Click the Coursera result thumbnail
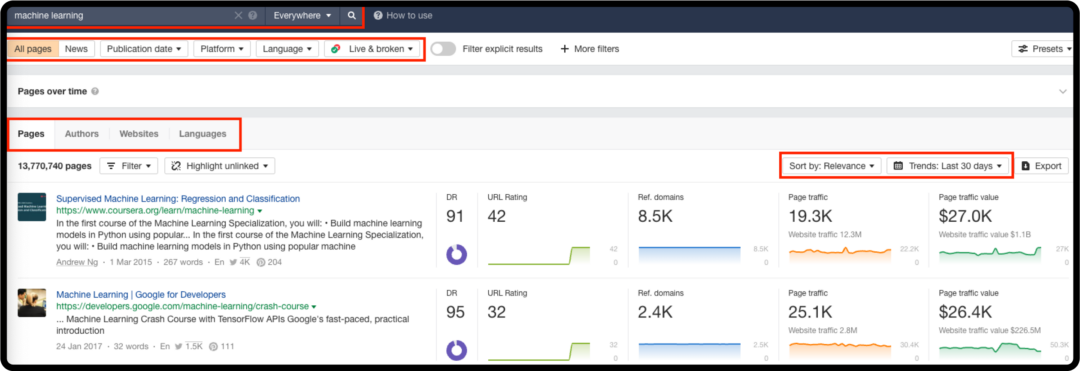 [x=32, y=206]
